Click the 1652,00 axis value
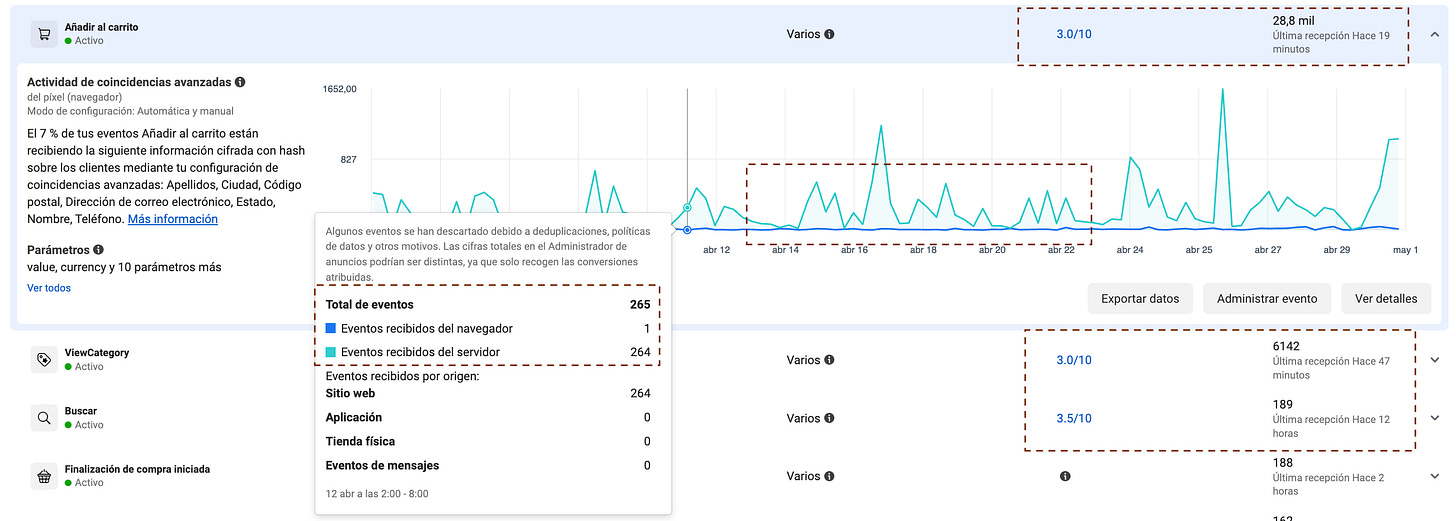 [340, 89]
